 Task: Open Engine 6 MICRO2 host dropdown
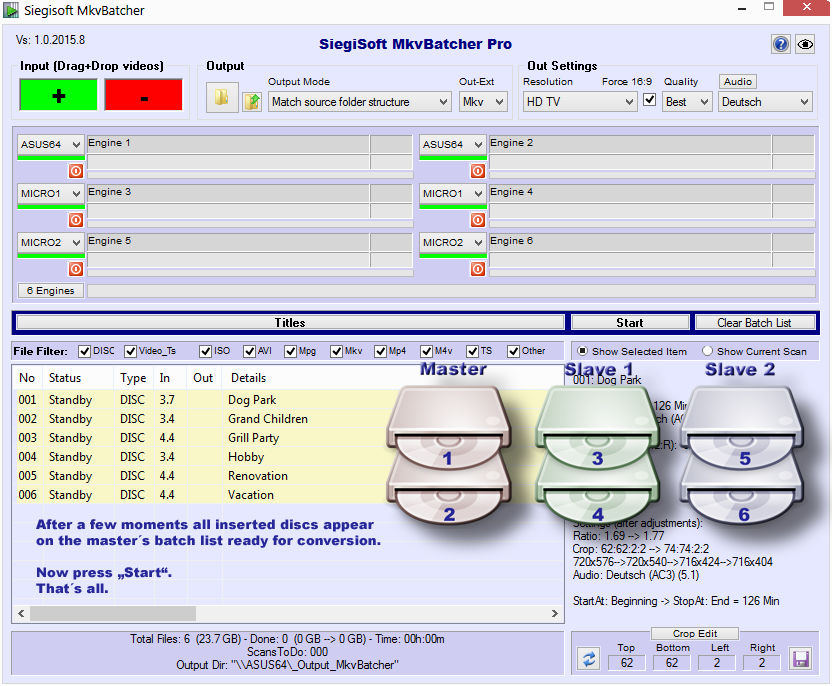(453, 242)
